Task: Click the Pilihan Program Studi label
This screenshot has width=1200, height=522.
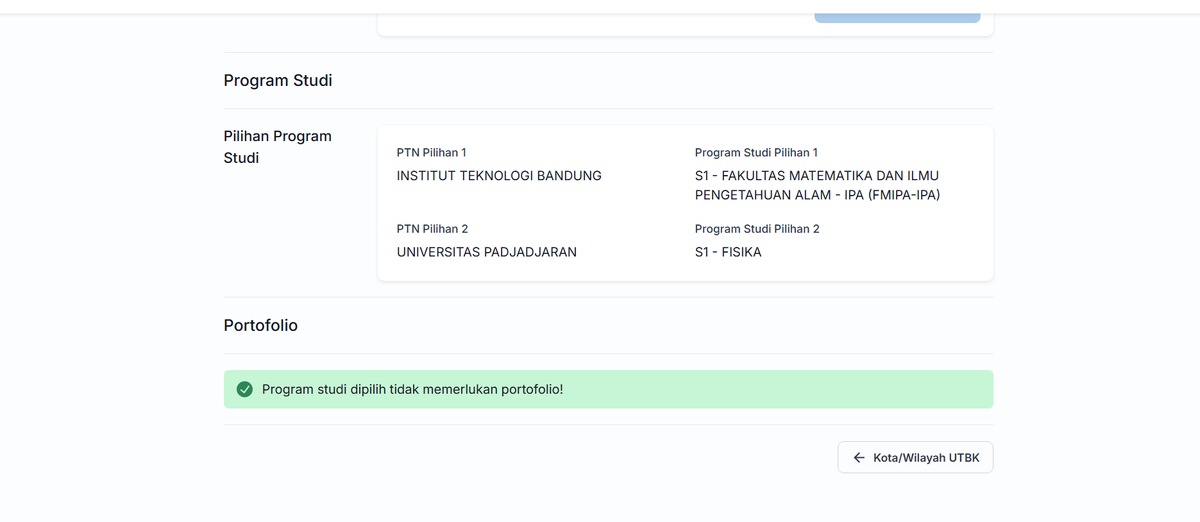Action: point(278,147)
